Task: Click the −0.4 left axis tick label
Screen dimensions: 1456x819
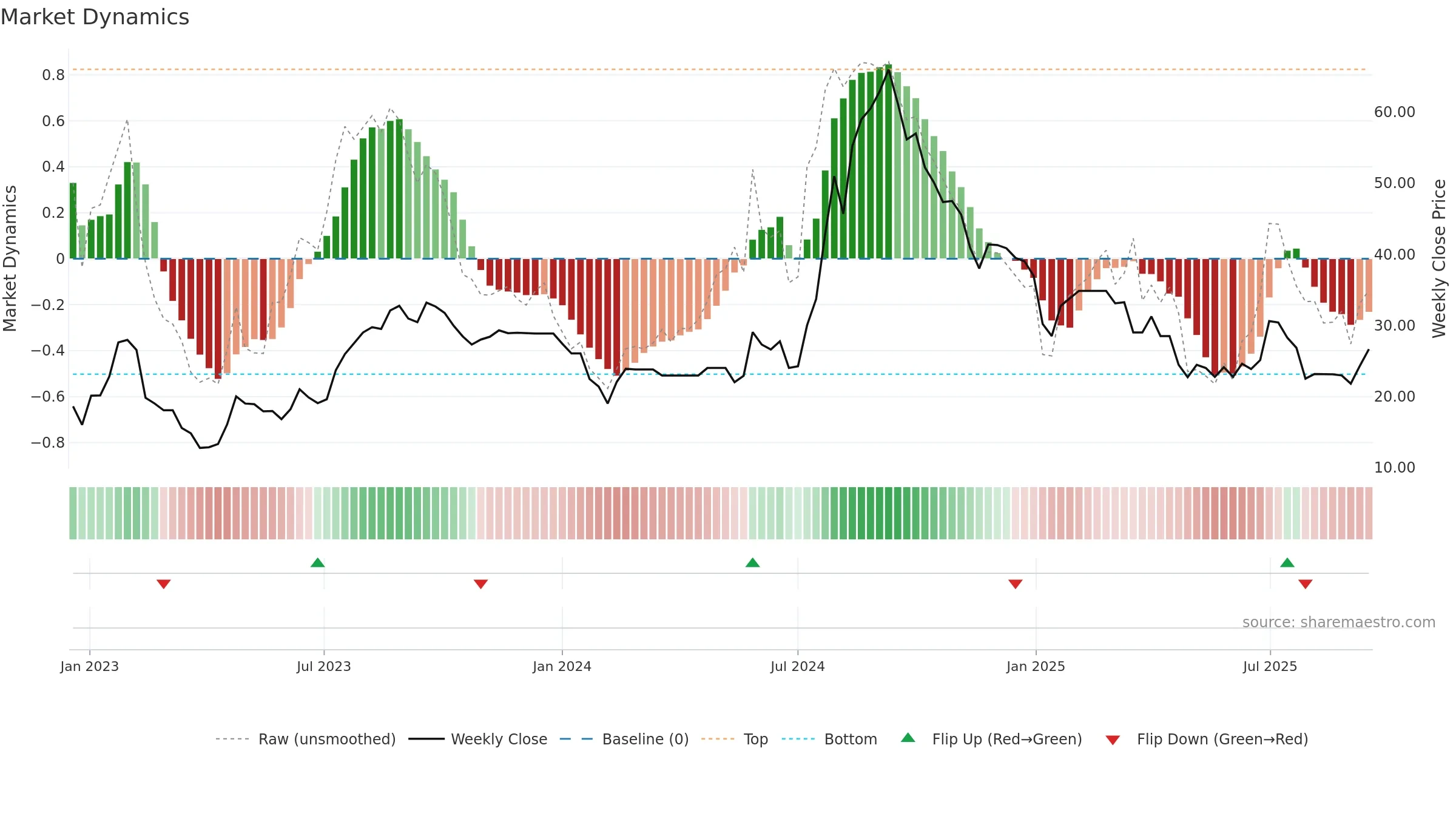Action: [48, 351]
